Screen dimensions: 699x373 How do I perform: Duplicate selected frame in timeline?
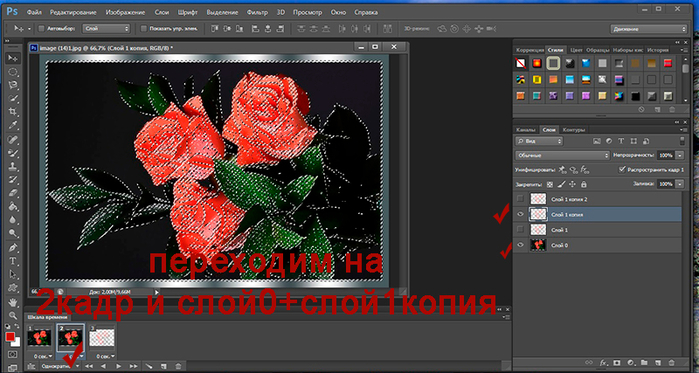coord(164,366)
